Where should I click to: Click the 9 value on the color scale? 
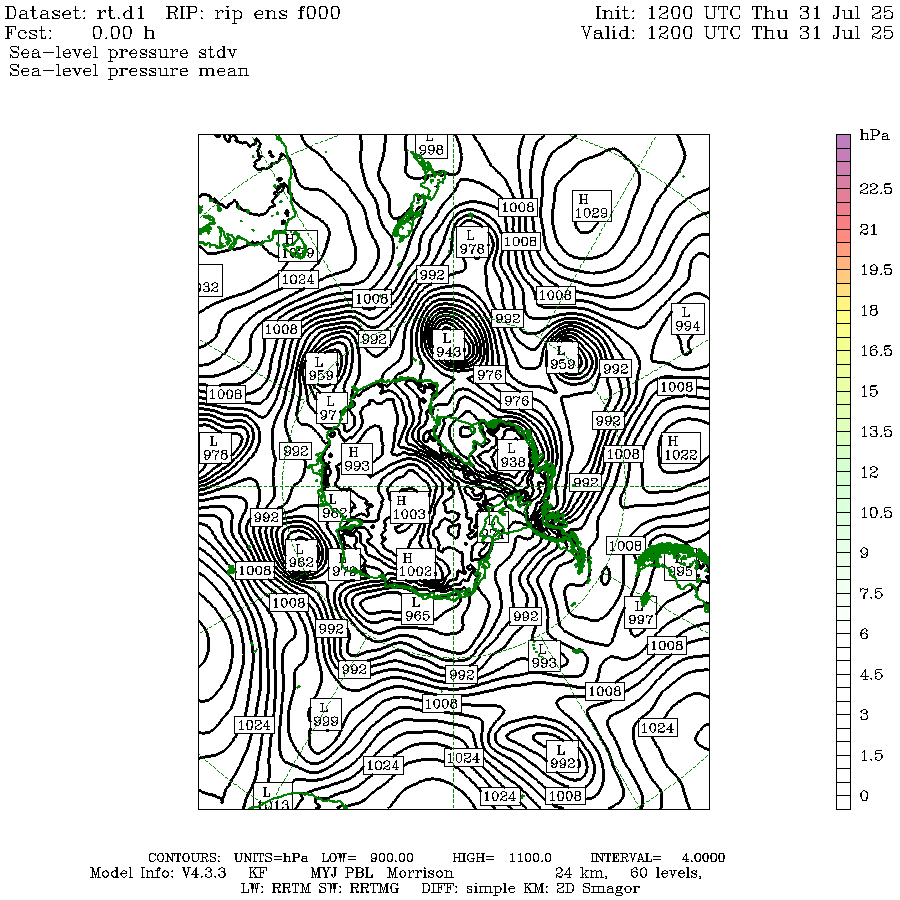(864, 553)
